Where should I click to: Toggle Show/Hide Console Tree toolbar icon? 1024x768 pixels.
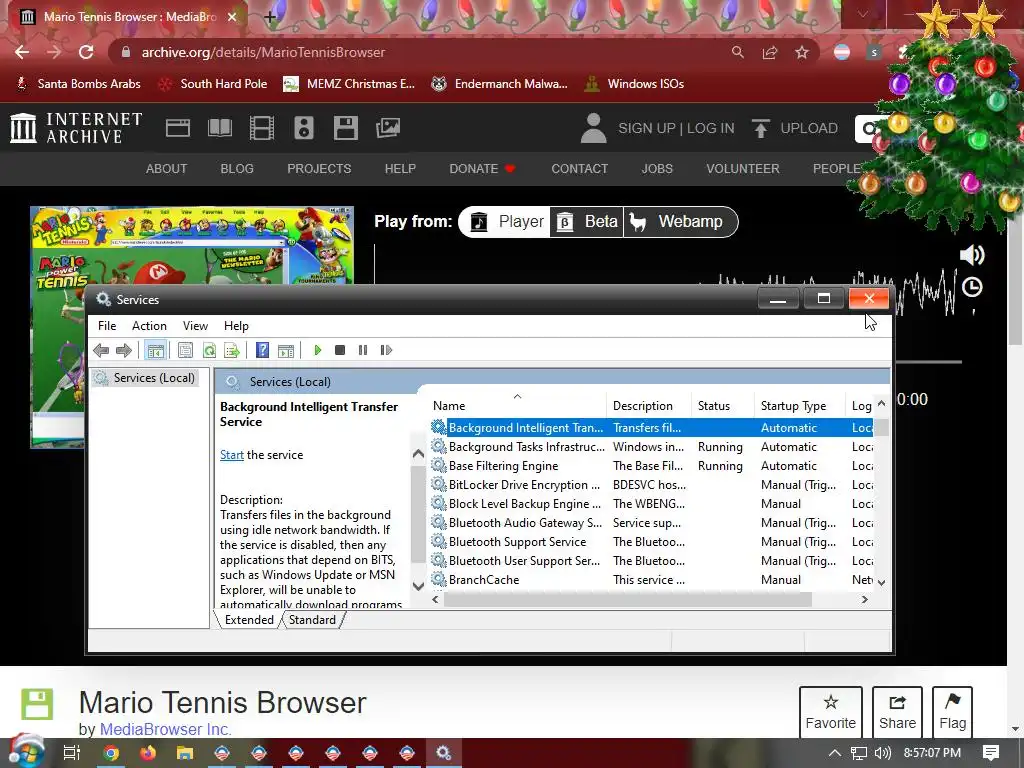pos(155,351)
